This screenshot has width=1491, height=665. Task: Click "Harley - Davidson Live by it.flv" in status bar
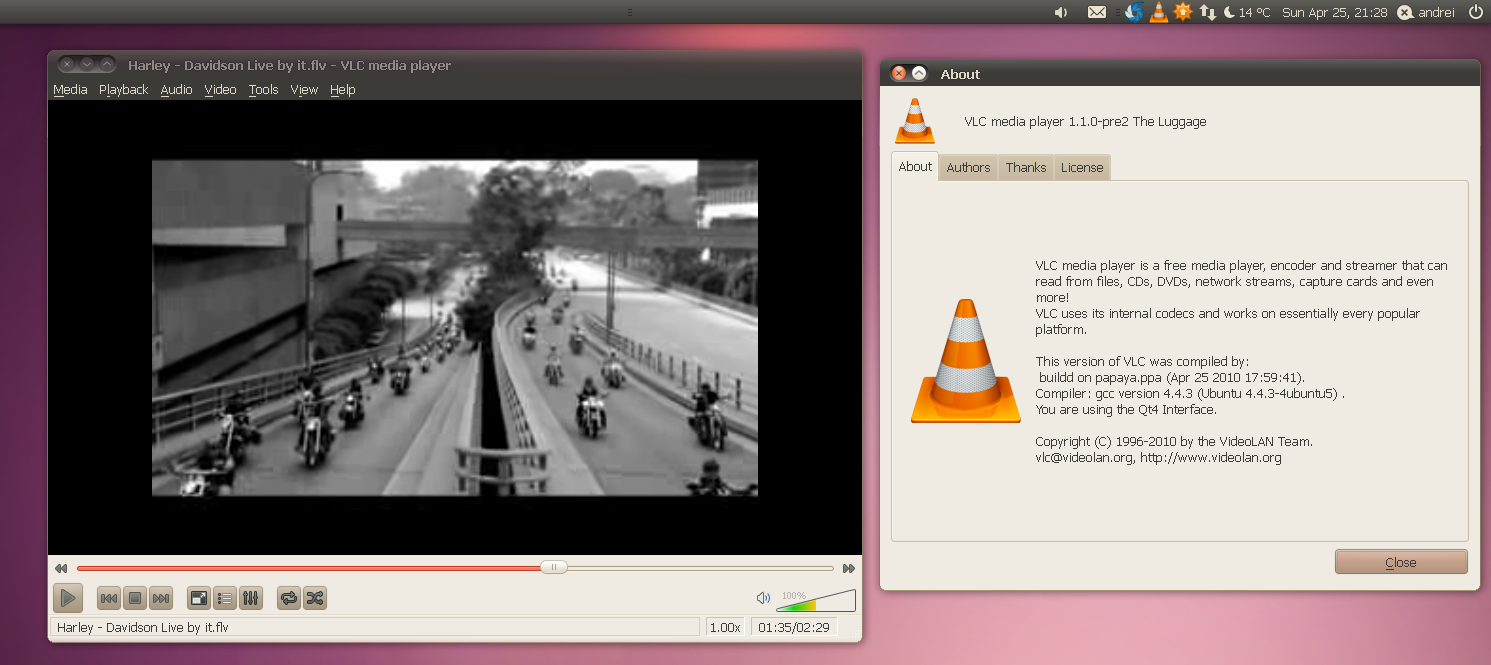pos(142,627)
